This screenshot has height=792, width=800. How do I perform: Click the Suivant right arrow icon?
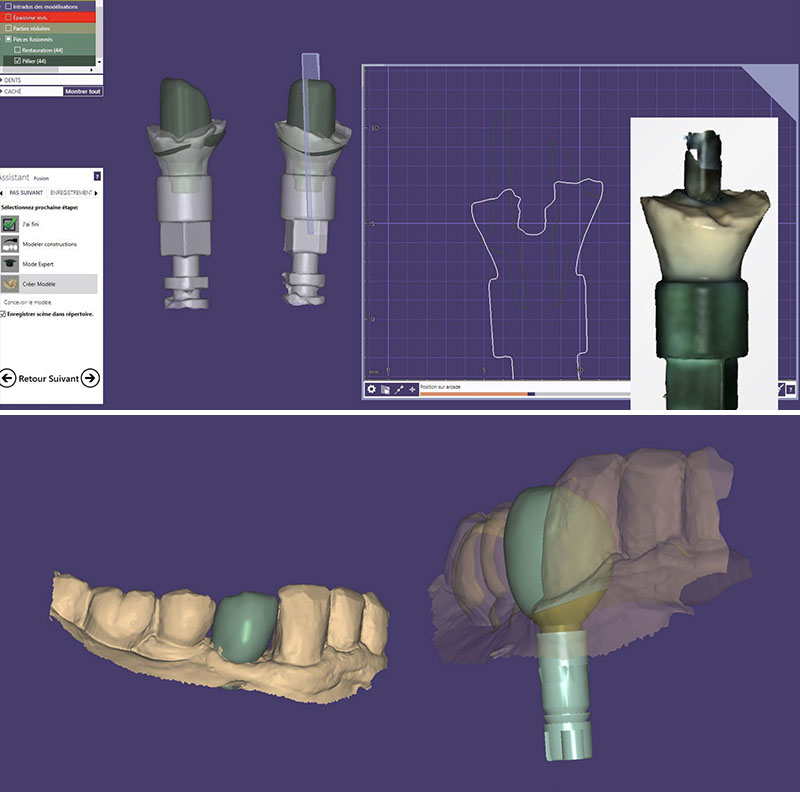tap(90, 378)
